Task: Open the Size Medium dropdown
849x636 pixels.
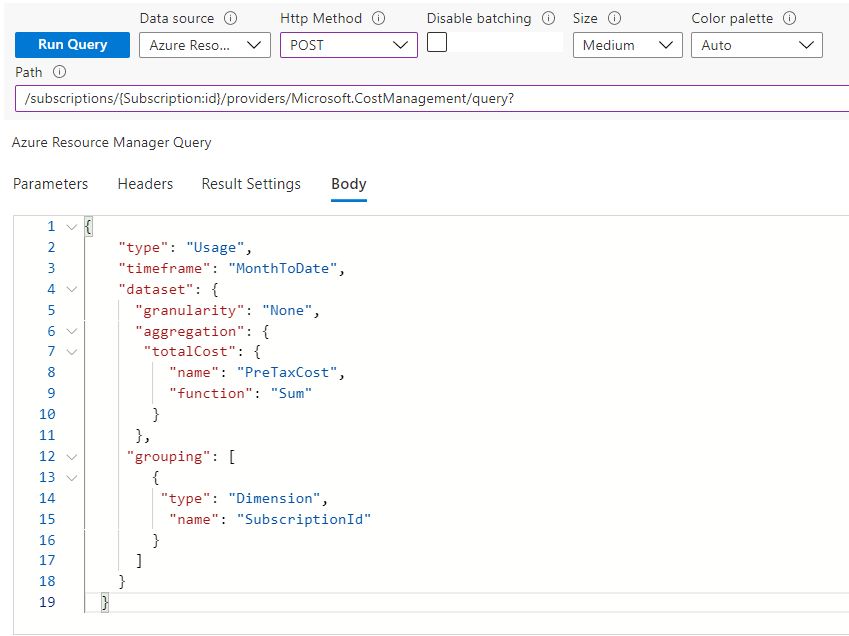Action: pos(628,45)
